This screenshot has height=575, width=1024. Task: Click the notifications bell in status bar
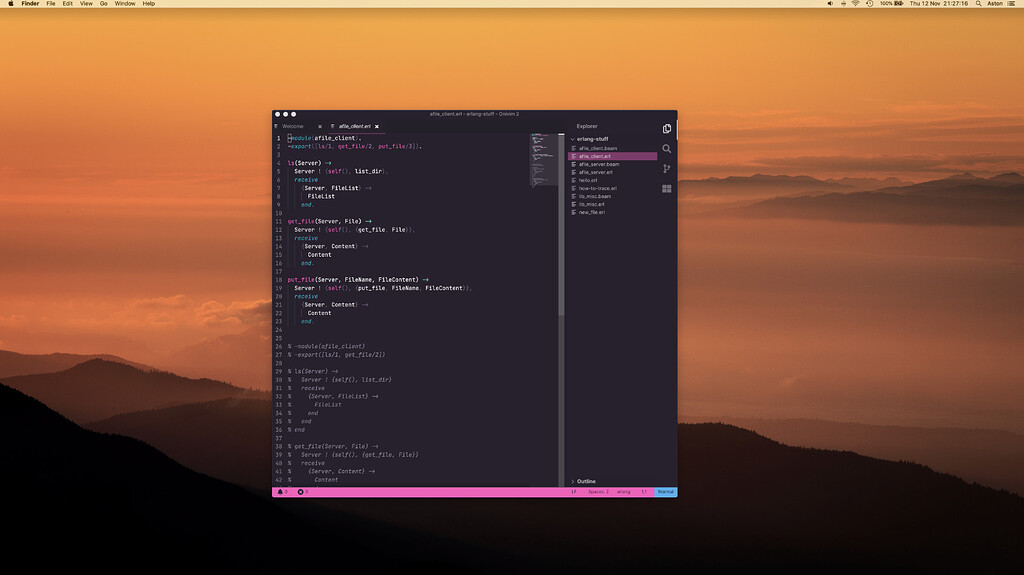pyautogui.click(x=280, y=492)
